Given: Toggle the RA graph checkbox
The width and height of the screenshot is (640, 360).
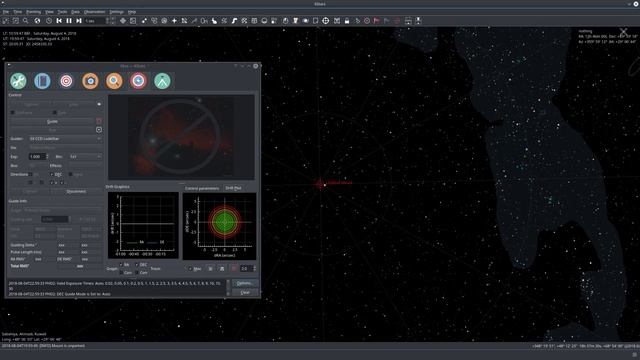Looking at the screenshot, I should (121, 265).
